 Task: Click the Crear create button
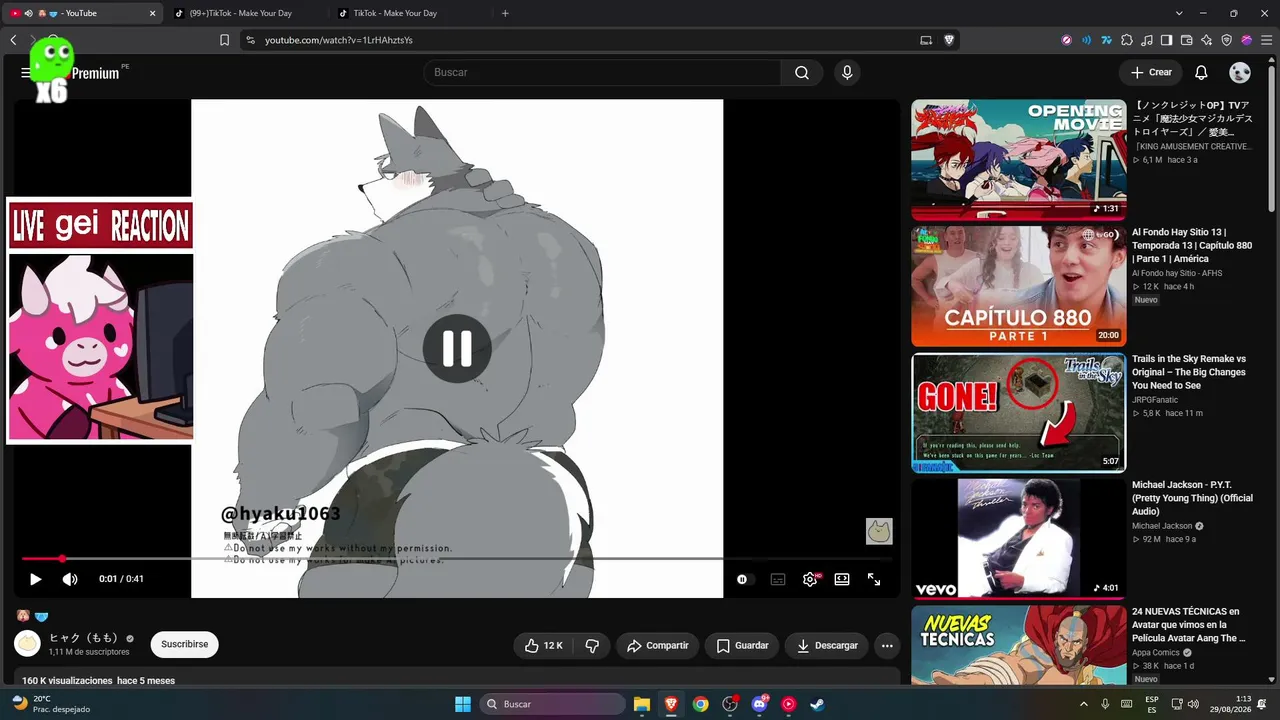pos(1151,72)
